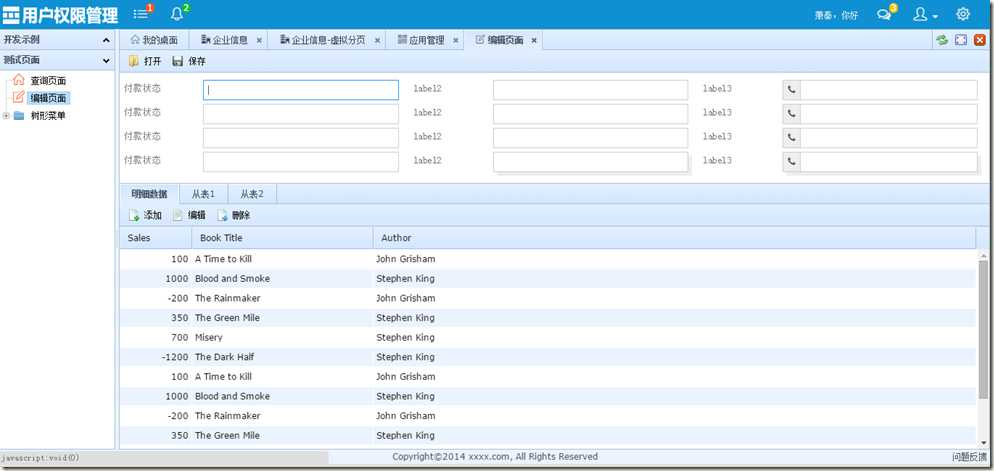The width and height of the screenshot is (994, 471).
Task: Sort by the Author column header
Action: 674,238
